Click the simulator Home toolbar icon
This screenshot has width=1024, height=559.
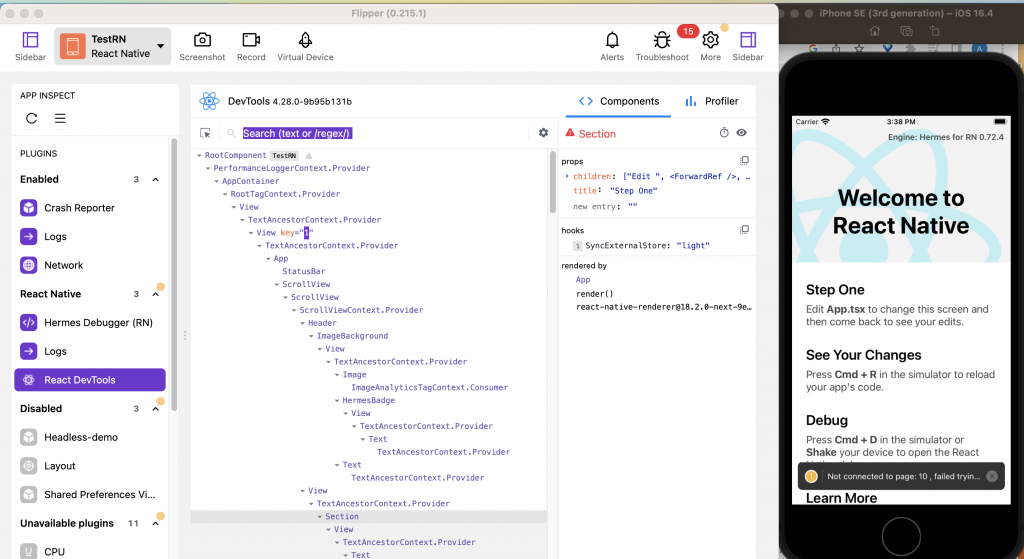click(x=874, y=31)
